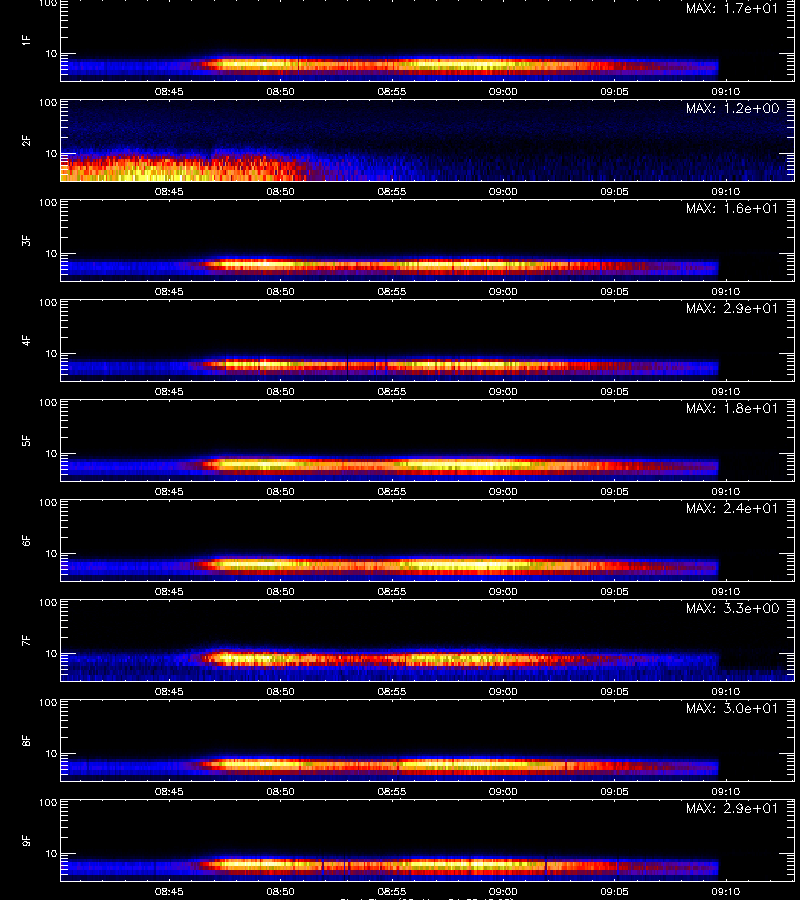This screenshot has width=800, height=900.
Task: Select the 3F panel axis label
Action: 26,240
